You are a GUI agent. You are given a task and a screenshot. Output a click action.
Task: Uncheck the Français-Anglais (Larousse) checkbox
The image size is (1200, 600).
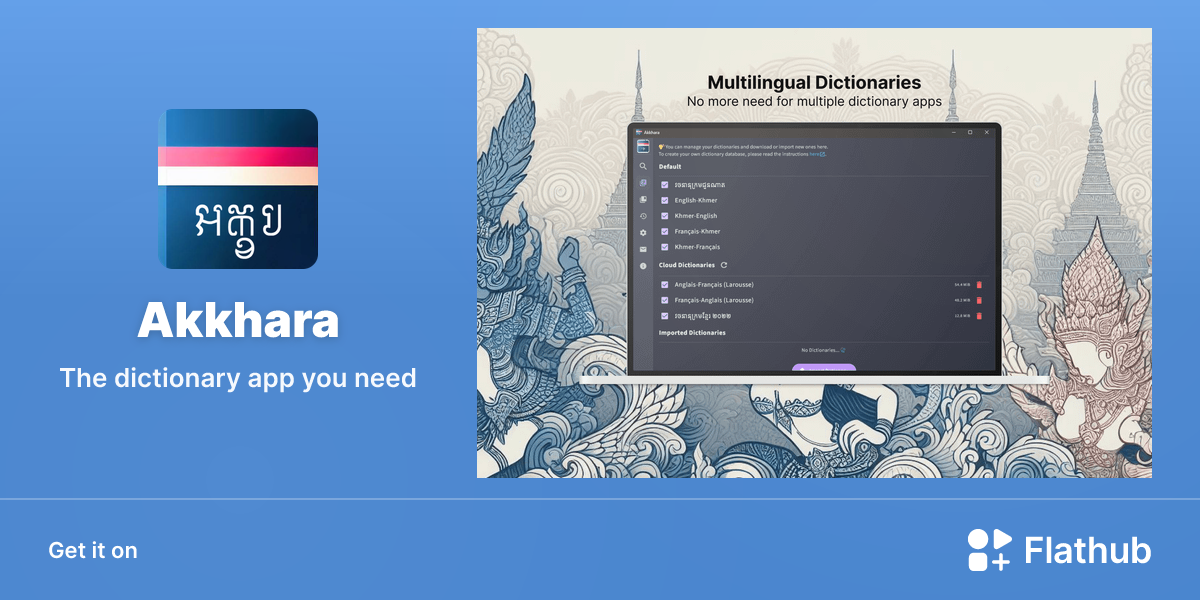click(x=665, y=300)
